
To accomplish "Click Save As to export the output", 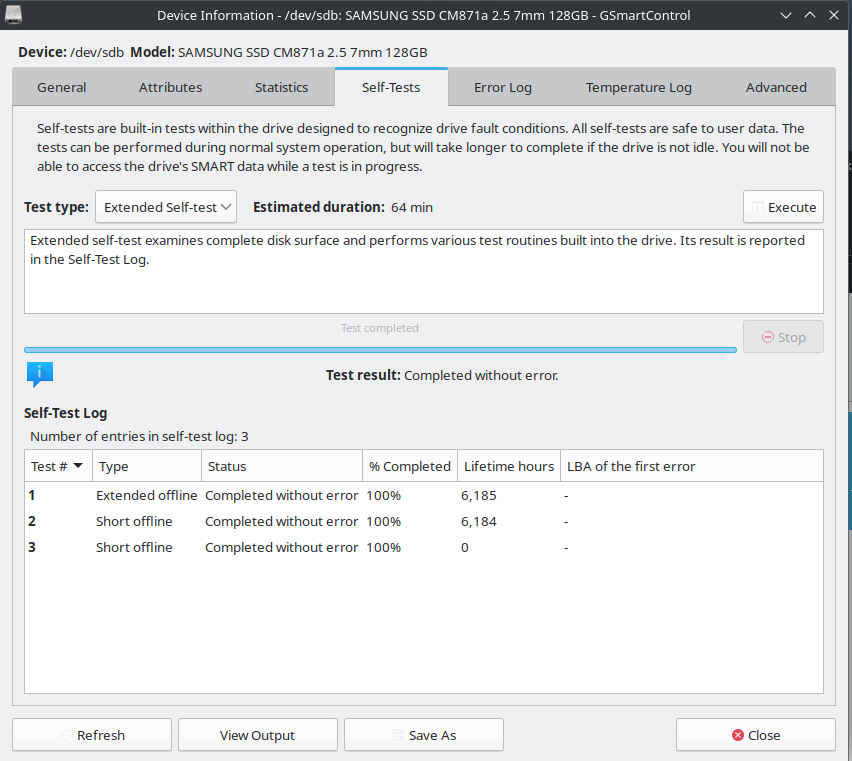I will (423, 735).
